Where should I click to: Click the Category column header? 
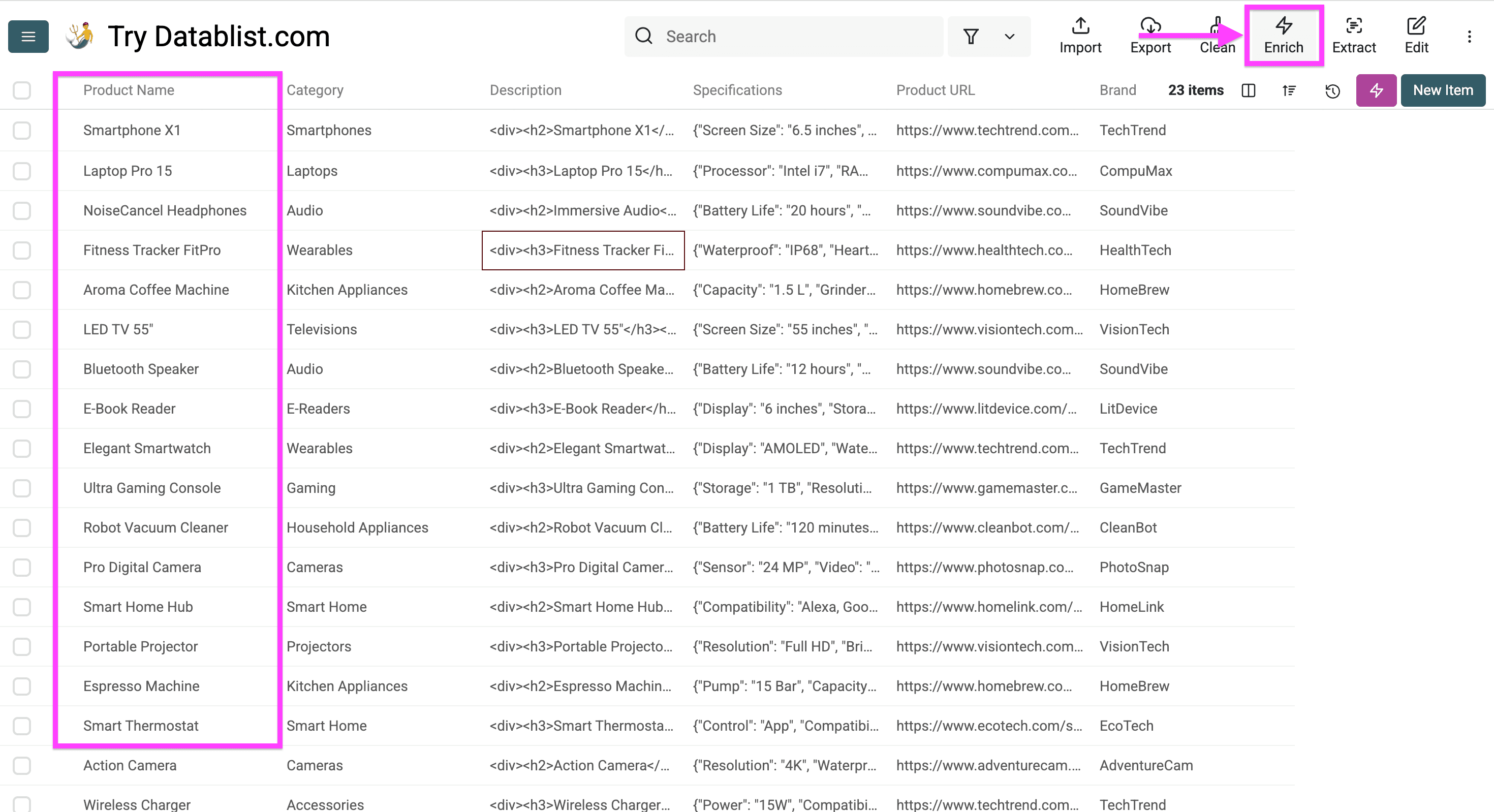tap(315, 90)
